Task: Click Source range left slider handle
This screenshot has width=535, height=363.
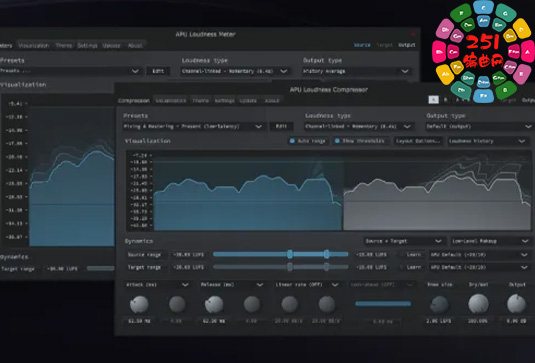Action: coord(290,254)
